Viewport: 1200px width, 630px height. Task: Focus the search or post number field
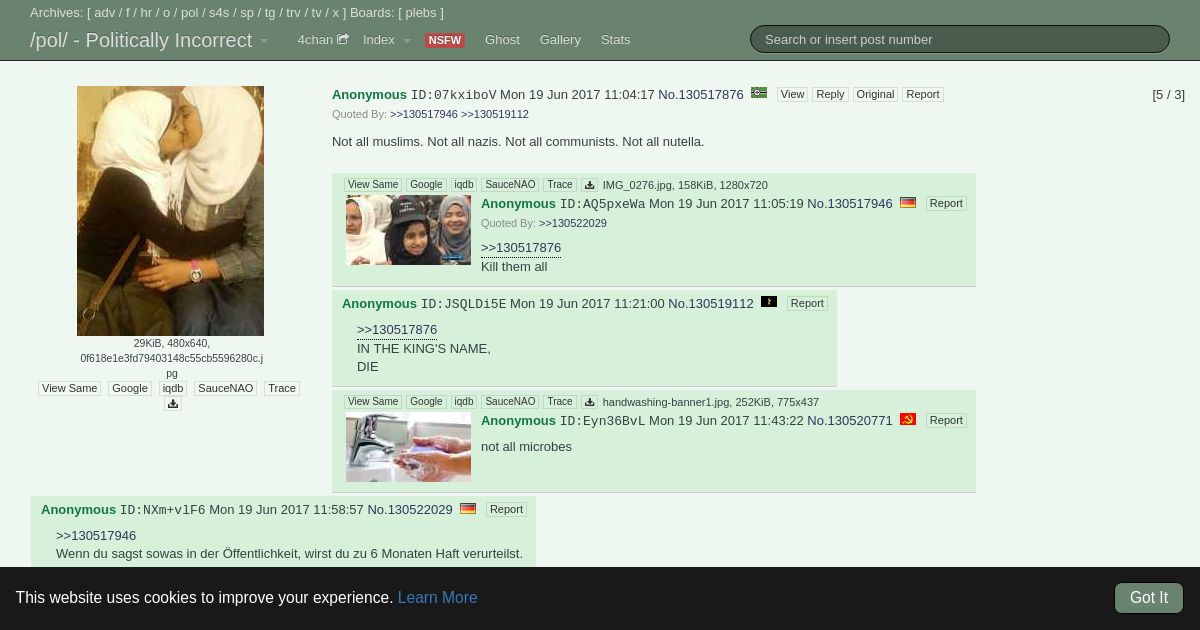pyautogui.click(x=960, y=39)
